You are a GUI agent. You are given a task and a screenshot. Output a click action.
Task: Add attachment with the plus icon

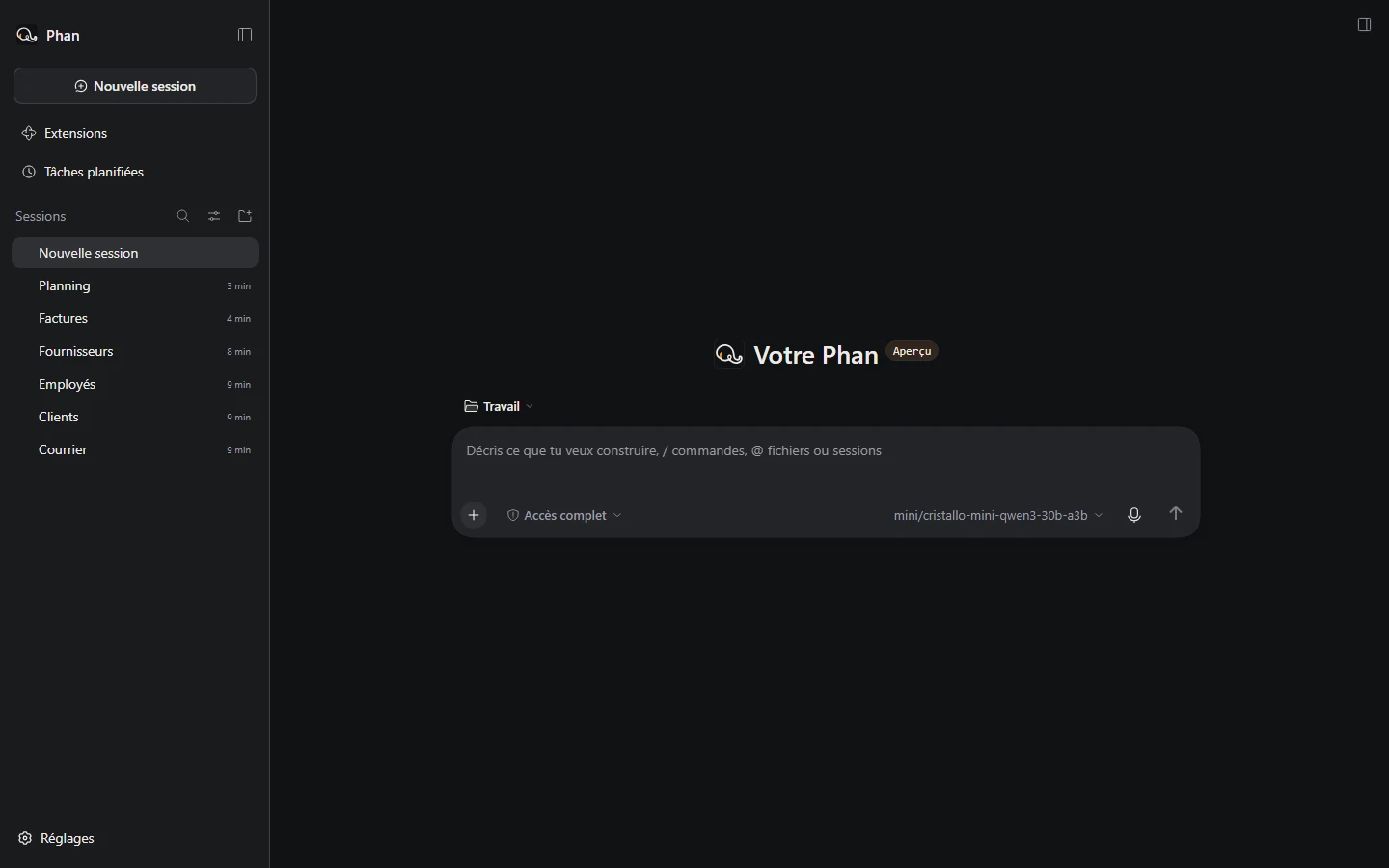pos(474,515)
